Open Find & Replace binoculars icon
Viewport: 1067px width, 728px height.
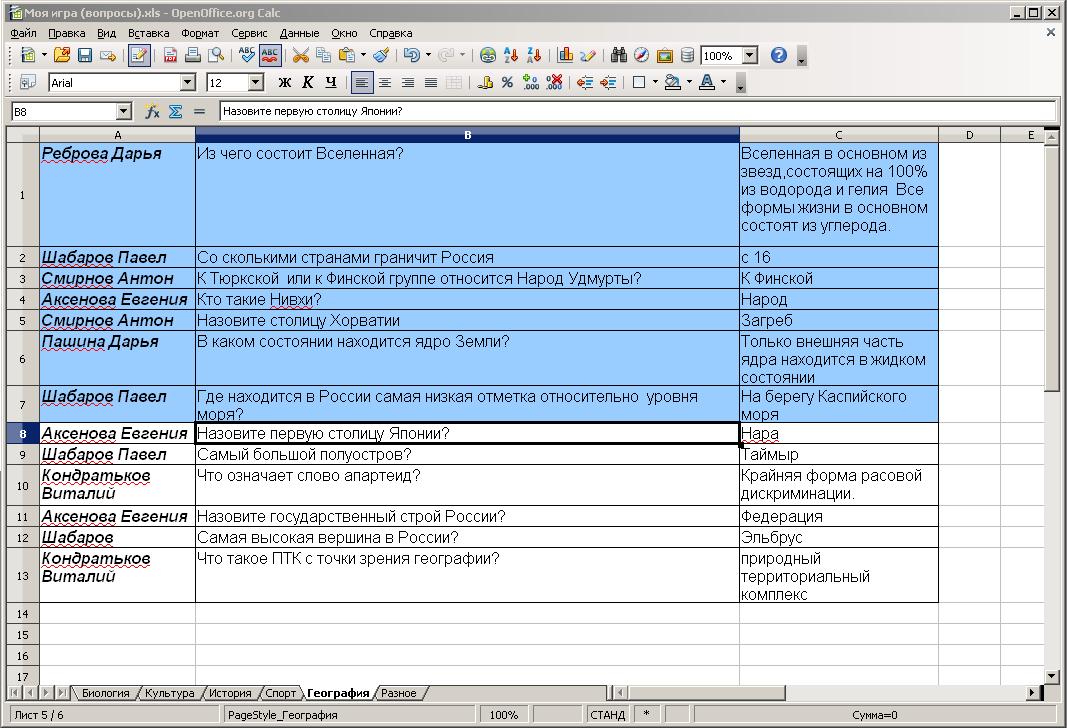[619, 56]
